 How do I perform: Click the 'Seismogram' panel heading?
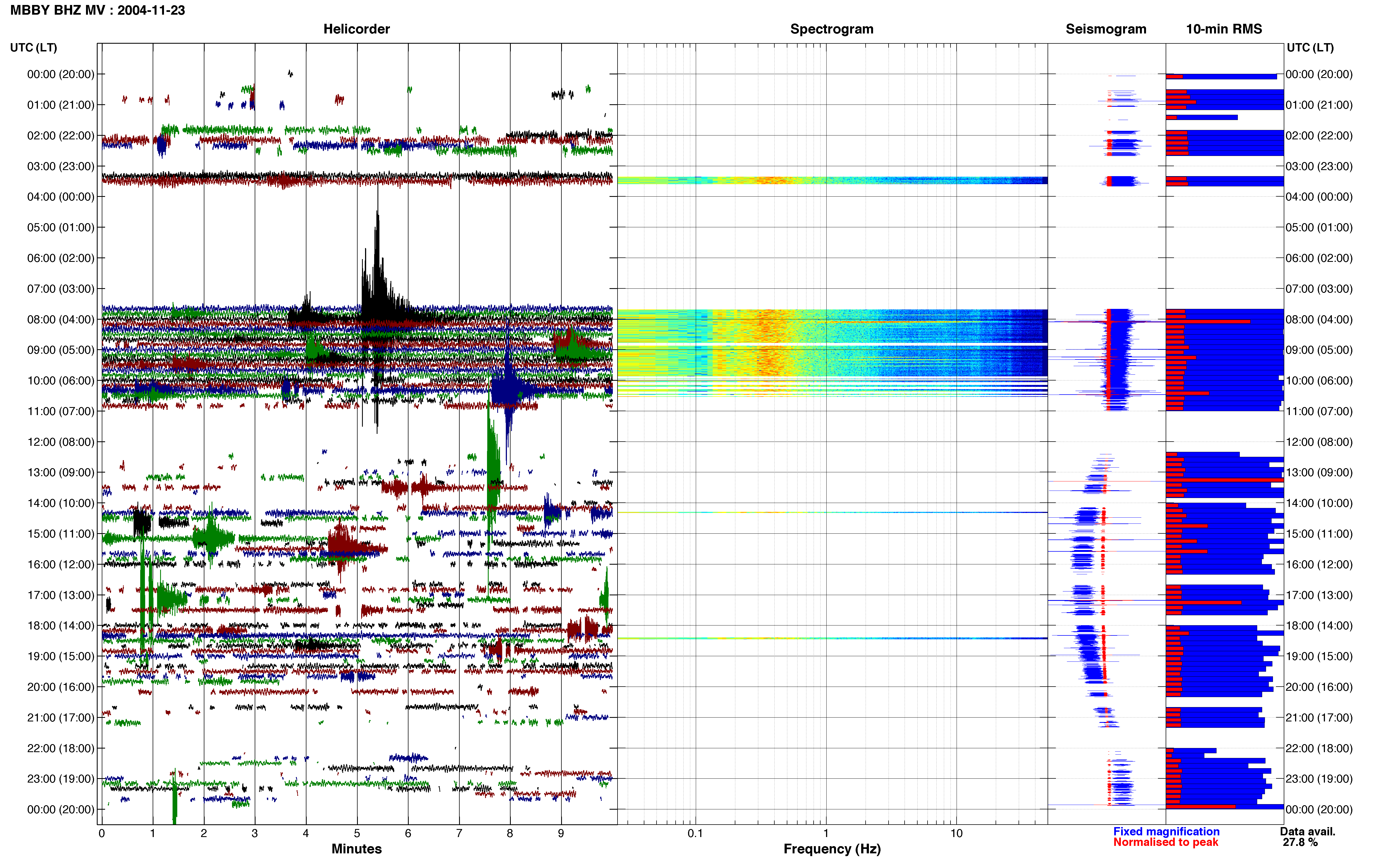(x=1106, y=29)
